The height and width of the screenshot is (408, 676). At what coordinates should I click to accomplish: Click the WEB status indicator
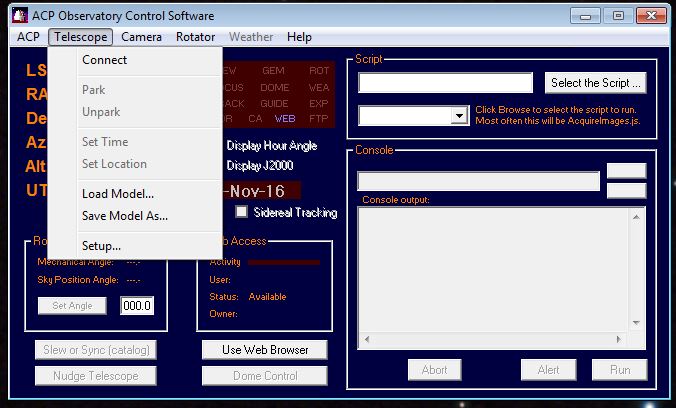tap(285, 118)
